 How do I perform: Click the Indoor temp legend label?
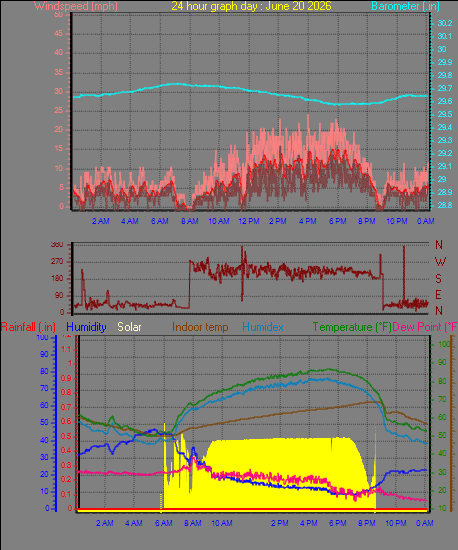[200, 327]
